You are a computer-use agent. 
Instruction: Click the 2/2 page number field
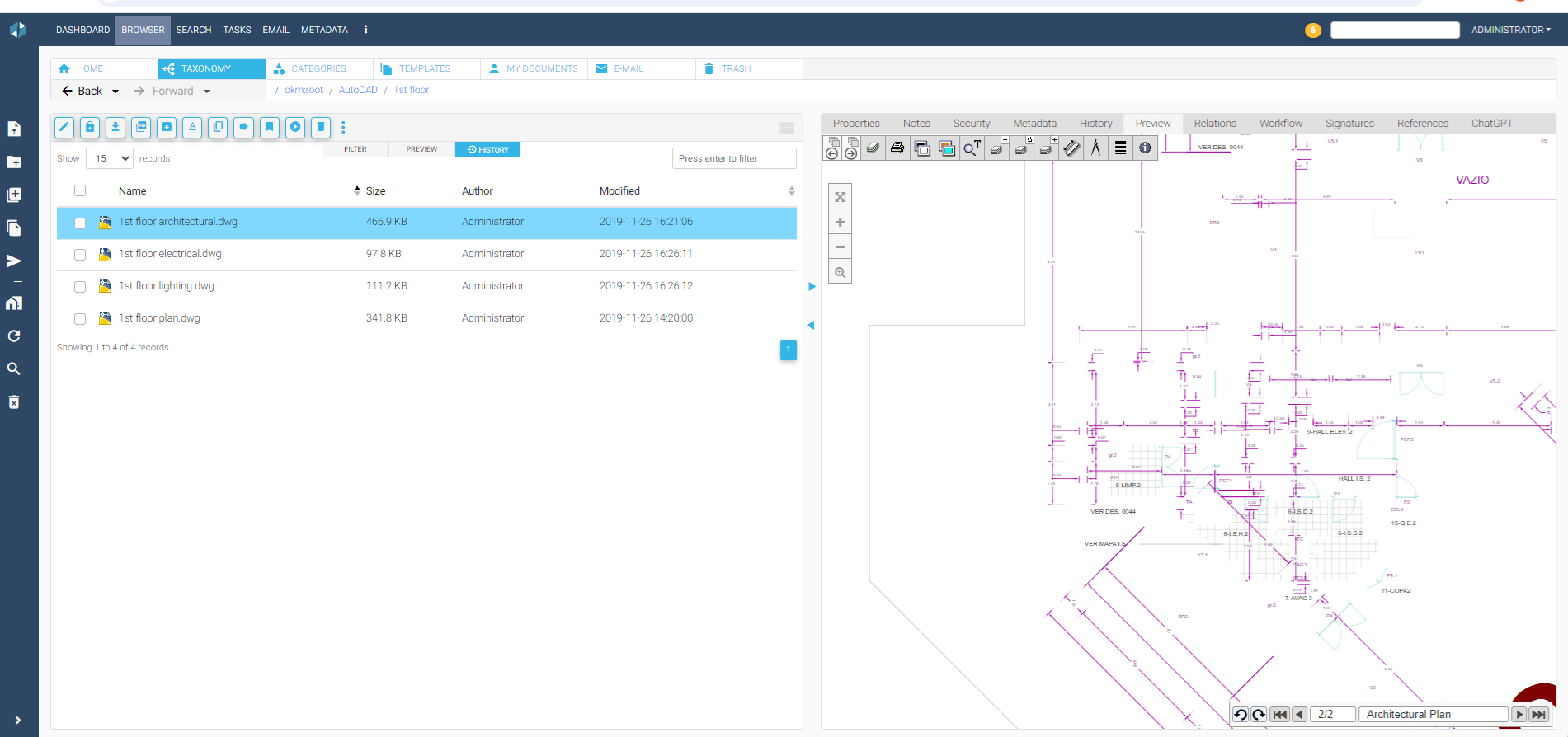1333,715
